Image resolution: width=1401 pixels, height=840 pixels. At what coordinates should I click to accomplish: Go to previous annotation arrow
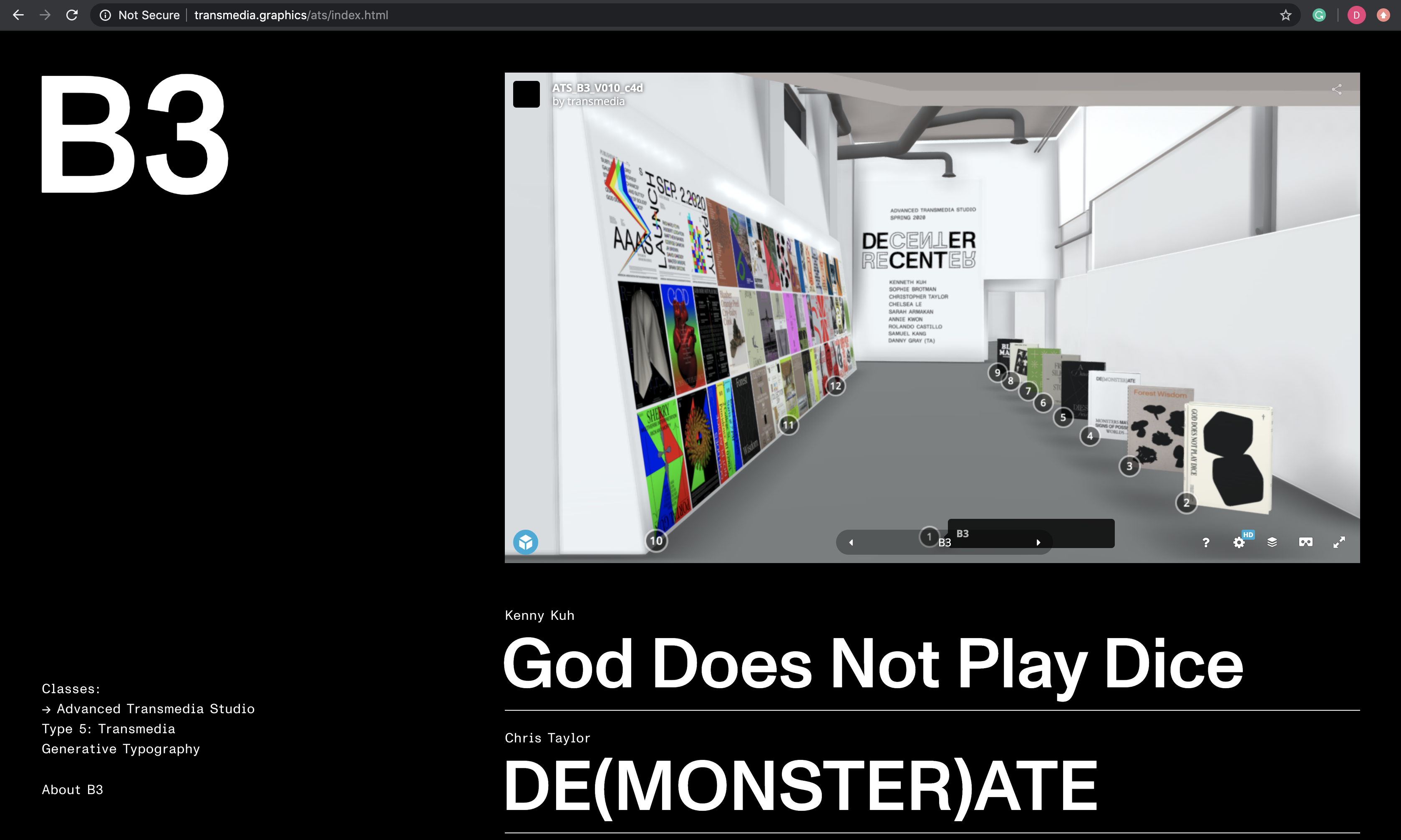coord(851,542)
